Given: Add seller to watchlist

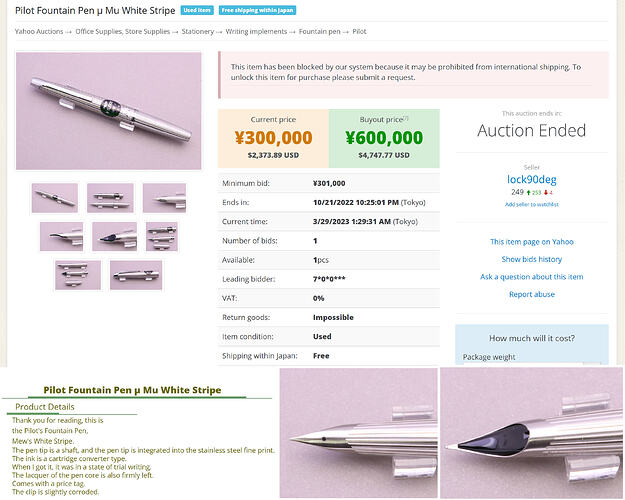Looking at the screenshot, I should coord(531,205).
